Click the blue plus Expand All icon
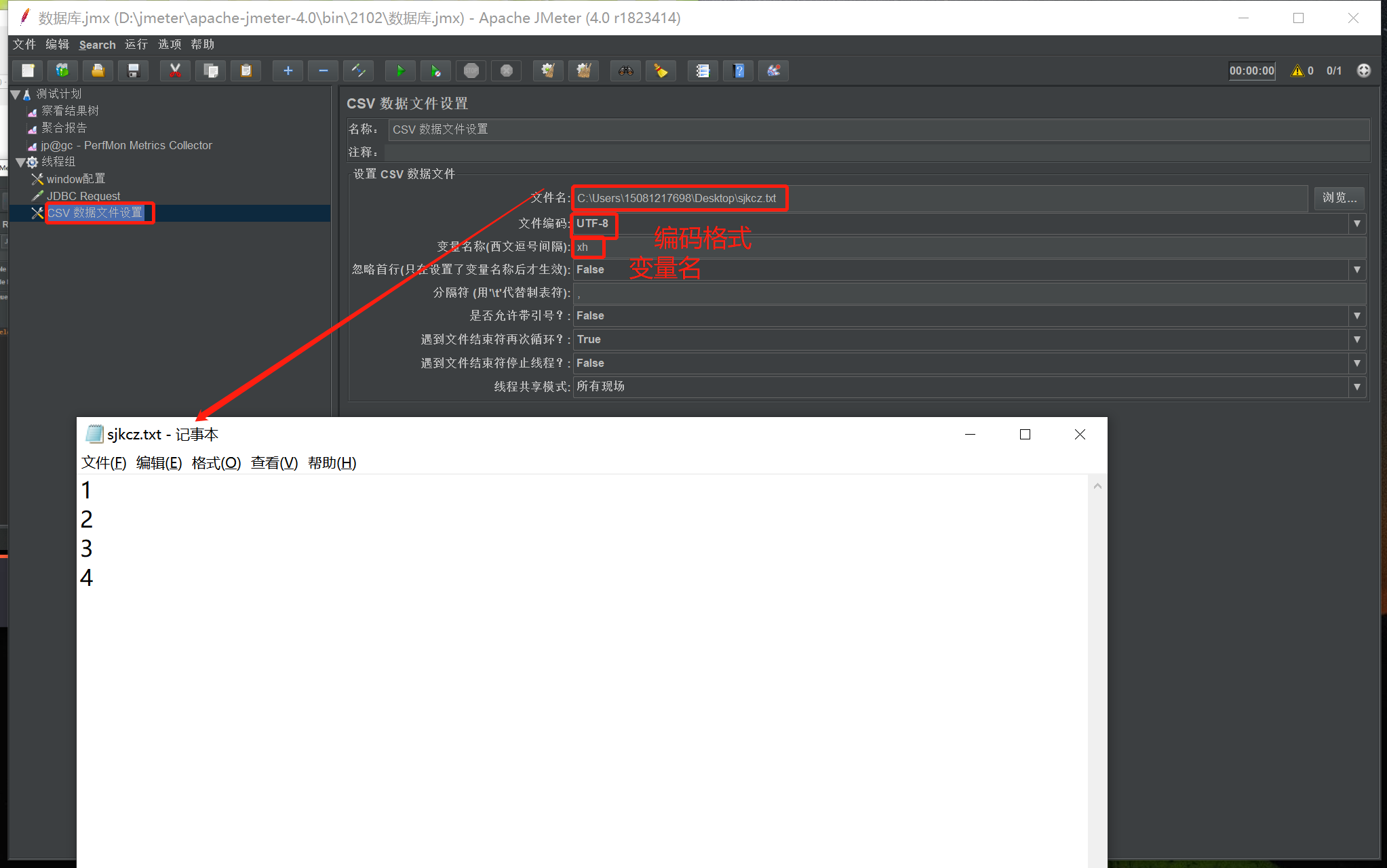 pos(288,71)
